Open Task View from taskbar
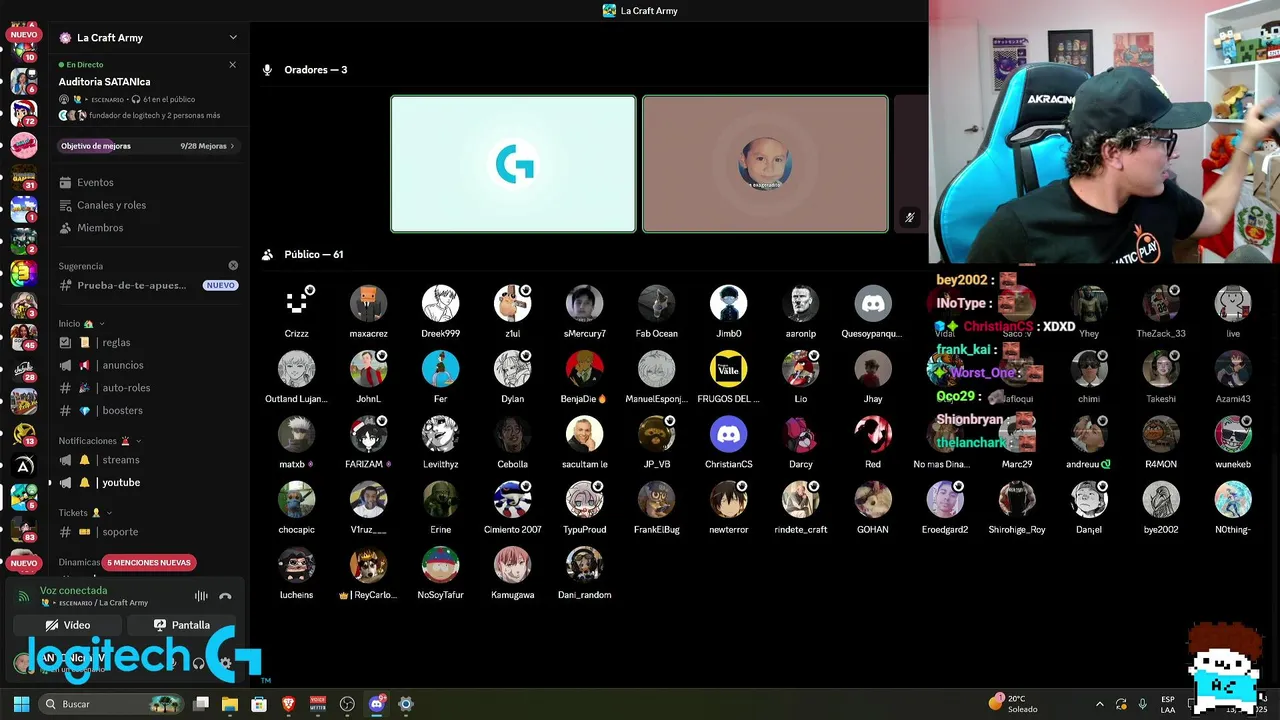 point(201,704)
